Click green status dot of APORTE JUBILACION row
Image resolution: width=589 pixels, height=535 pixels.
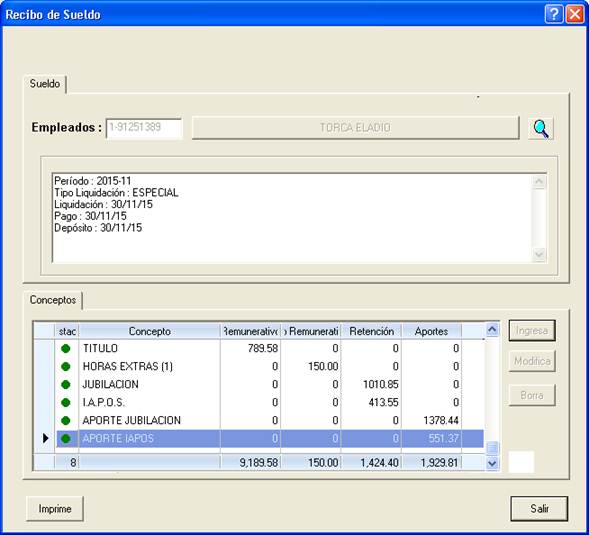[65, 420]
